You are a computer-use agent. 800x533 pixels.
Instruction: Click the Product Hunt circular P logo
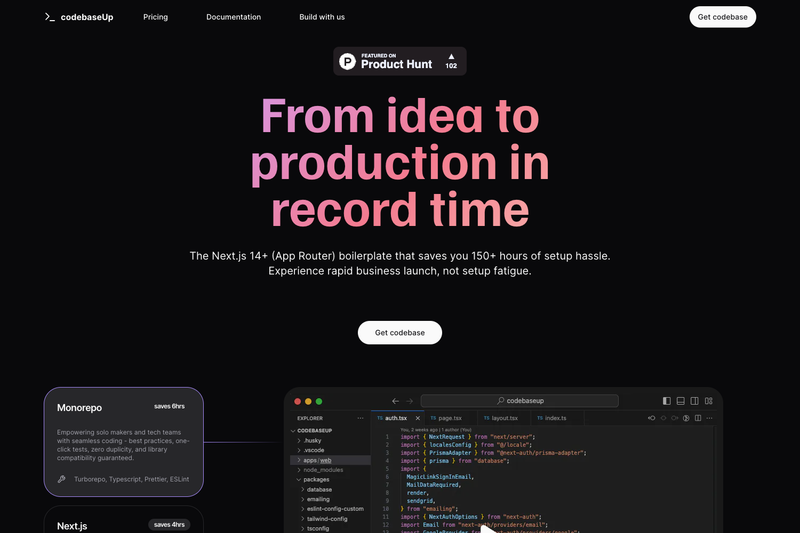click(347, 61)
